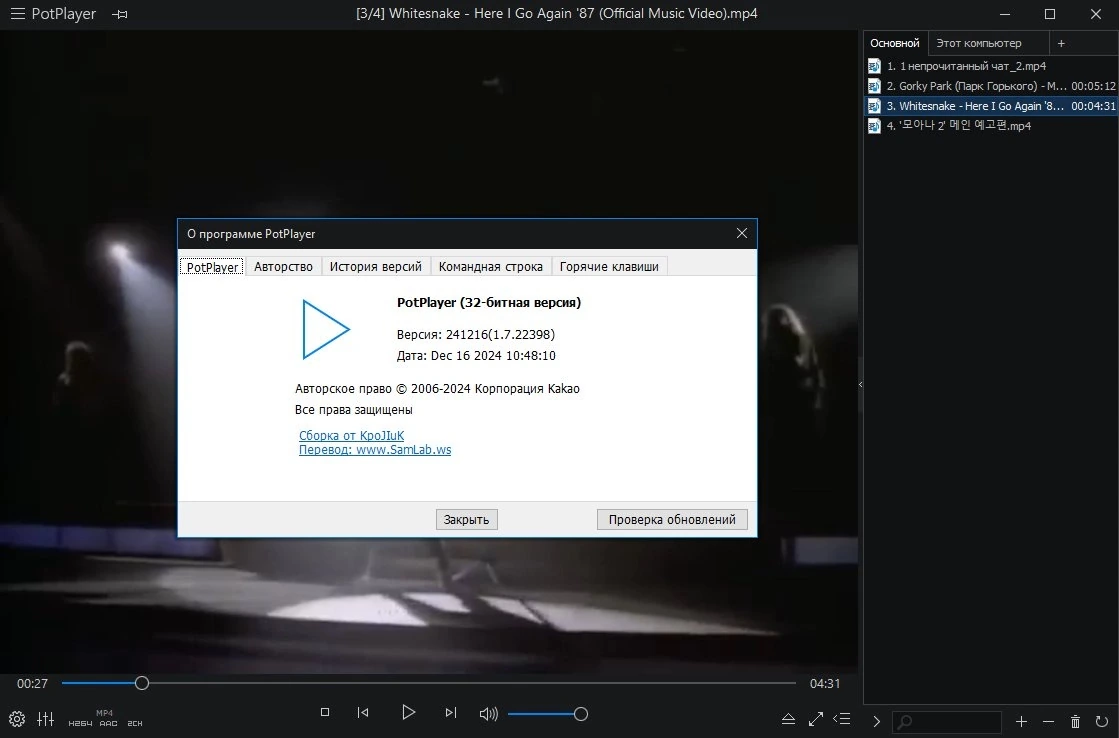Click the playlist repeat/refresh icon
The image size is (1119, 738).
[x=1102, y=722]
